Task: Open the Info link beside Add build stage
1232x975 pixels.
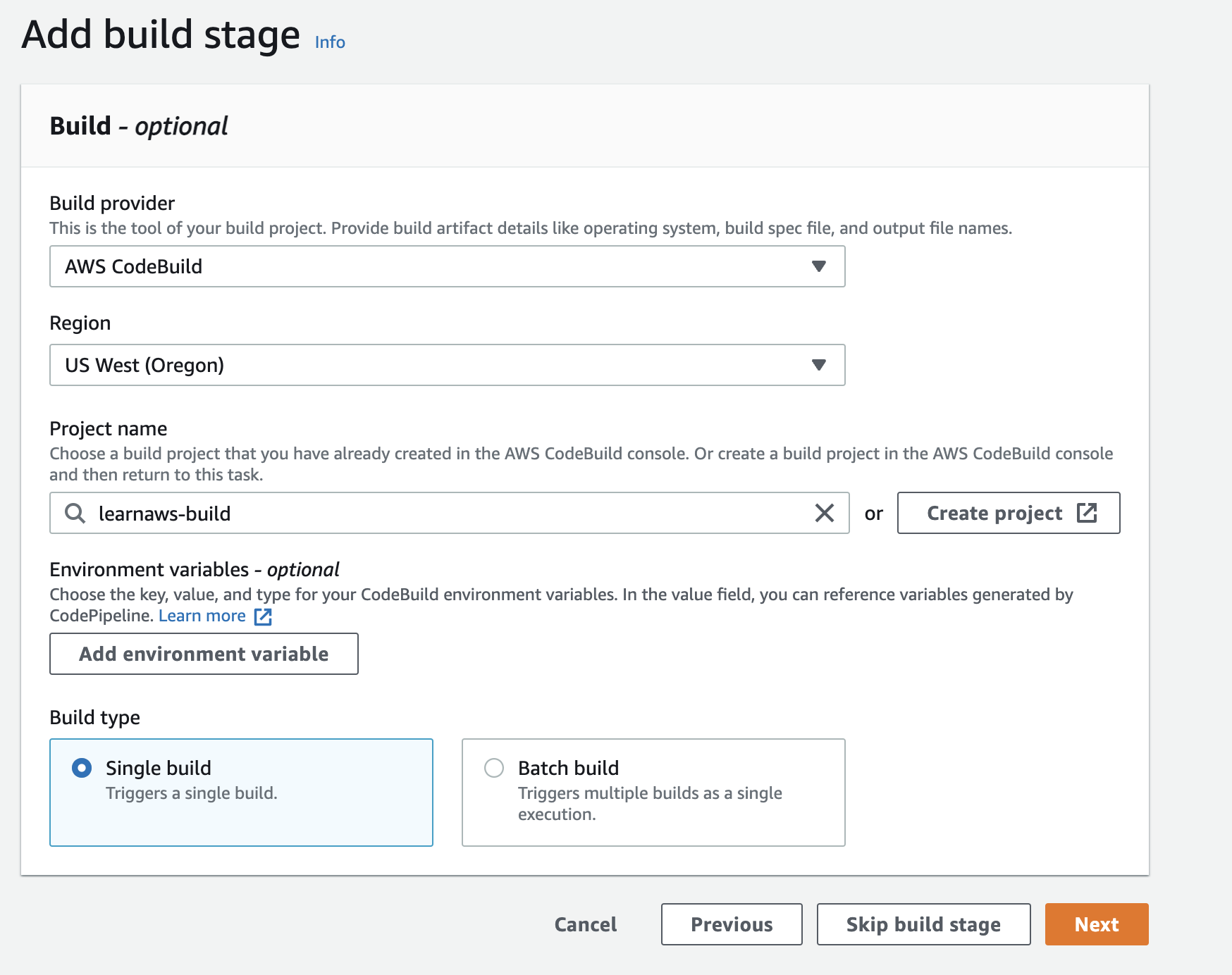Action: 330,42
